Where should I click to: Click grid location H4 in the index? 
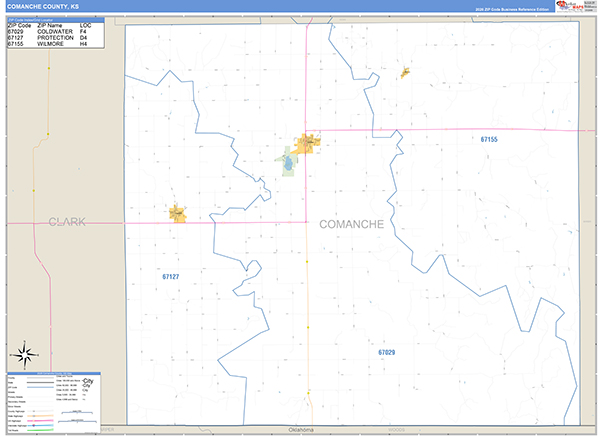pos(83,44)
